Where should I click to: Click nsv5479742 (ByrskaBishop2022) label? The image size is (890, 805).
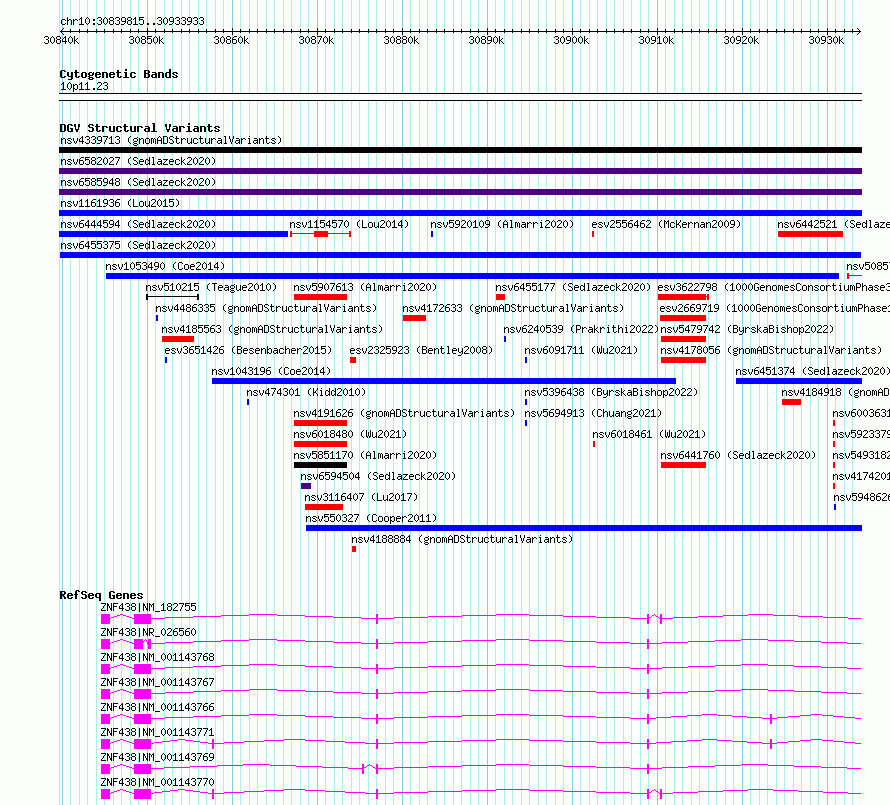click(x=748, y=329)
